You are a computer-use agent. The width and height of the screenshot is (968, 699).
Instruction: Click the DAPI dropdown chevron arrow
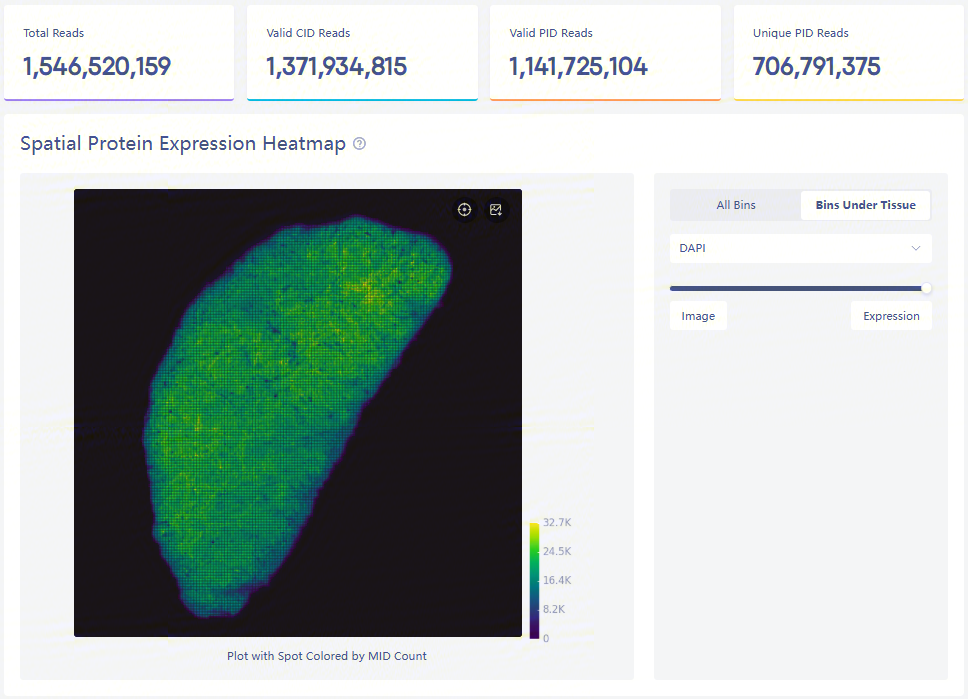[915, 248]
